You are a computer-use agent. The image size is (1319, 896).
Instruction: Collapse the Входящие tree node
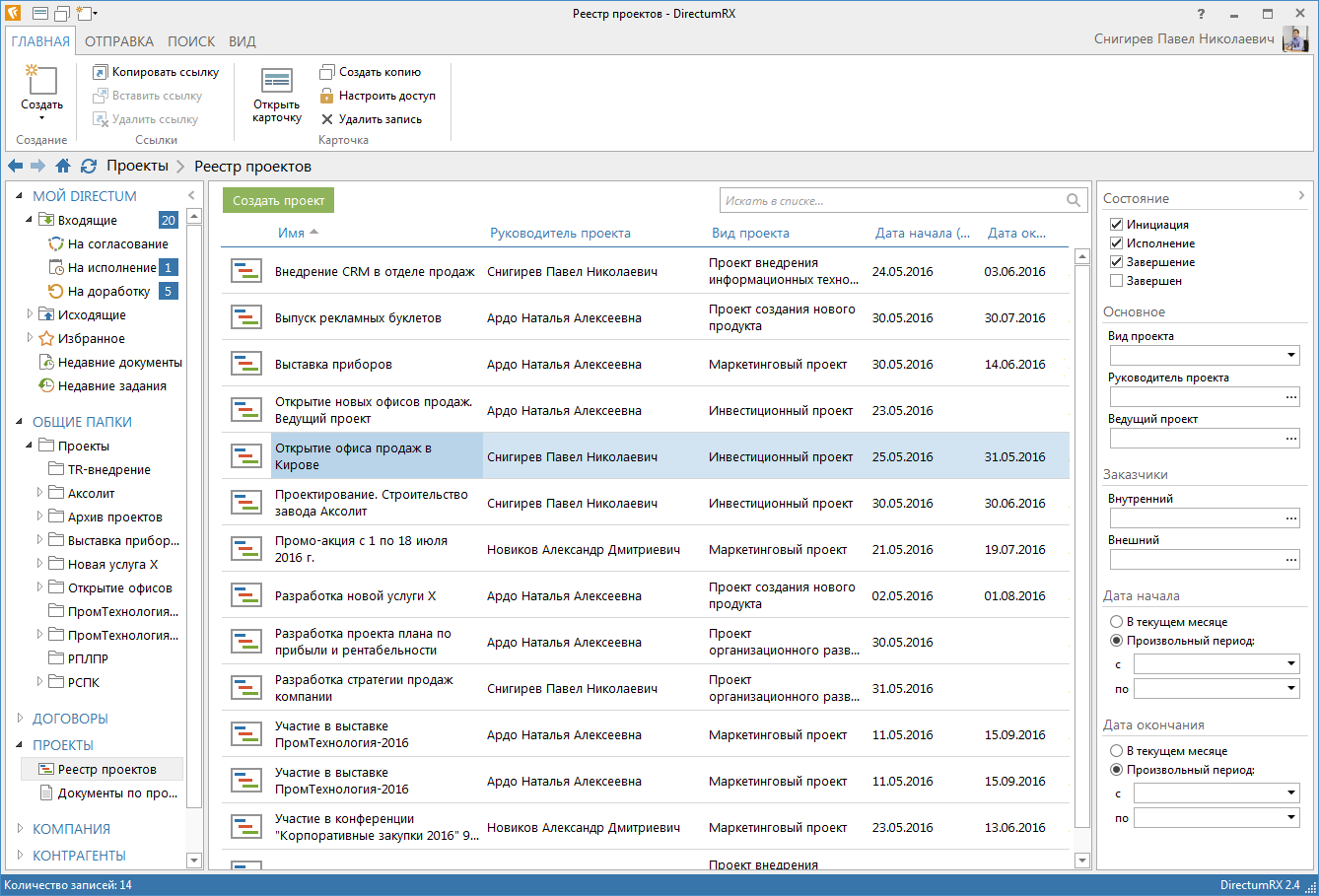[x=30, y=220]
